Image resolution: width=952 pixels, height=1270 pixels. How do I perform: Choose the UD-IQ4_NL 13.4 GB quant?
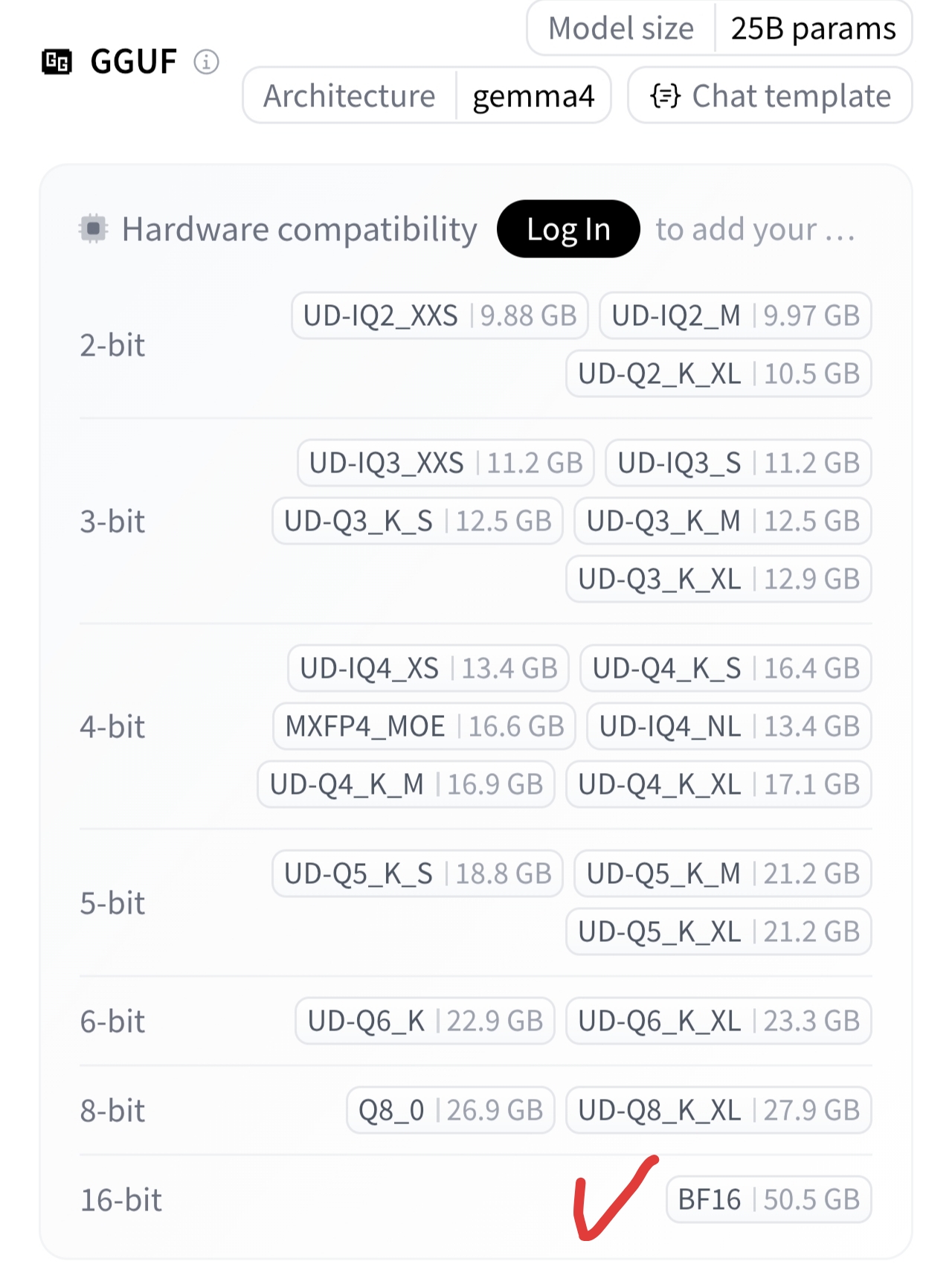(x=729, y=726)
